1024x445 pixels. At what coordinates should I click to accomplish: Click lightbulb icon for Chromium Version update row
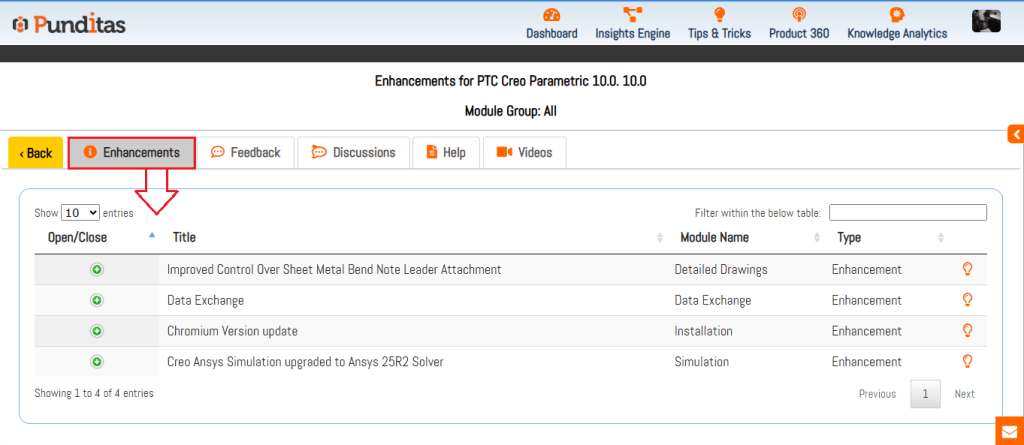coord(967,331)
